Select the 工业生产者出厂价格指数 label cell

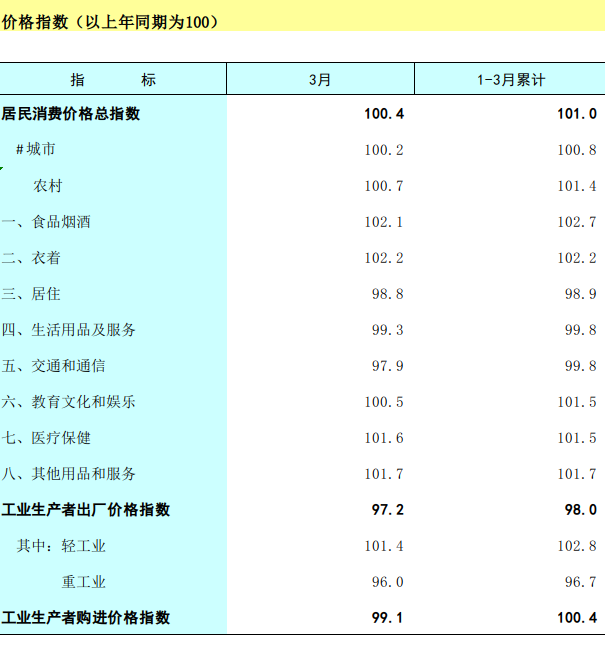(x=86, y=510)
